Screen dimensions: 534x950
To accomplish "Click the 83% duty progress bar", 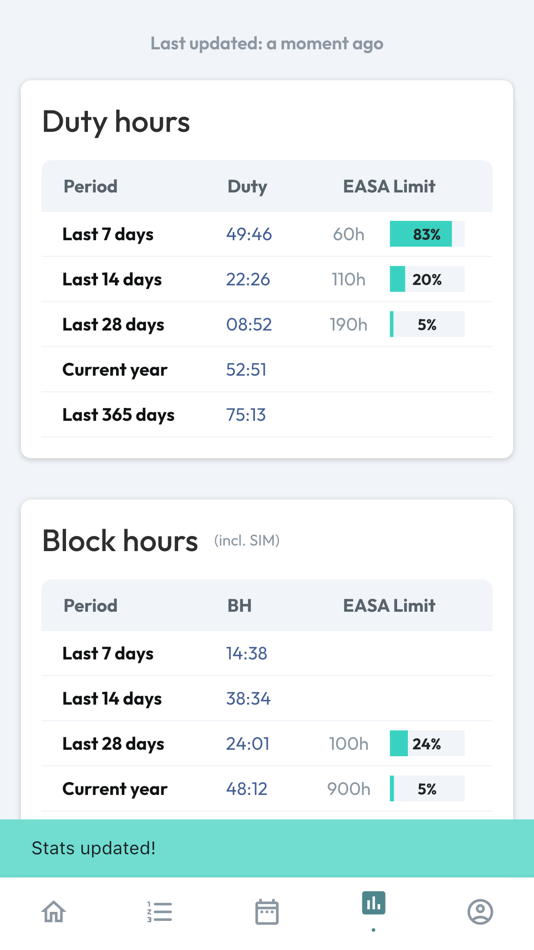I will point(427,234).
